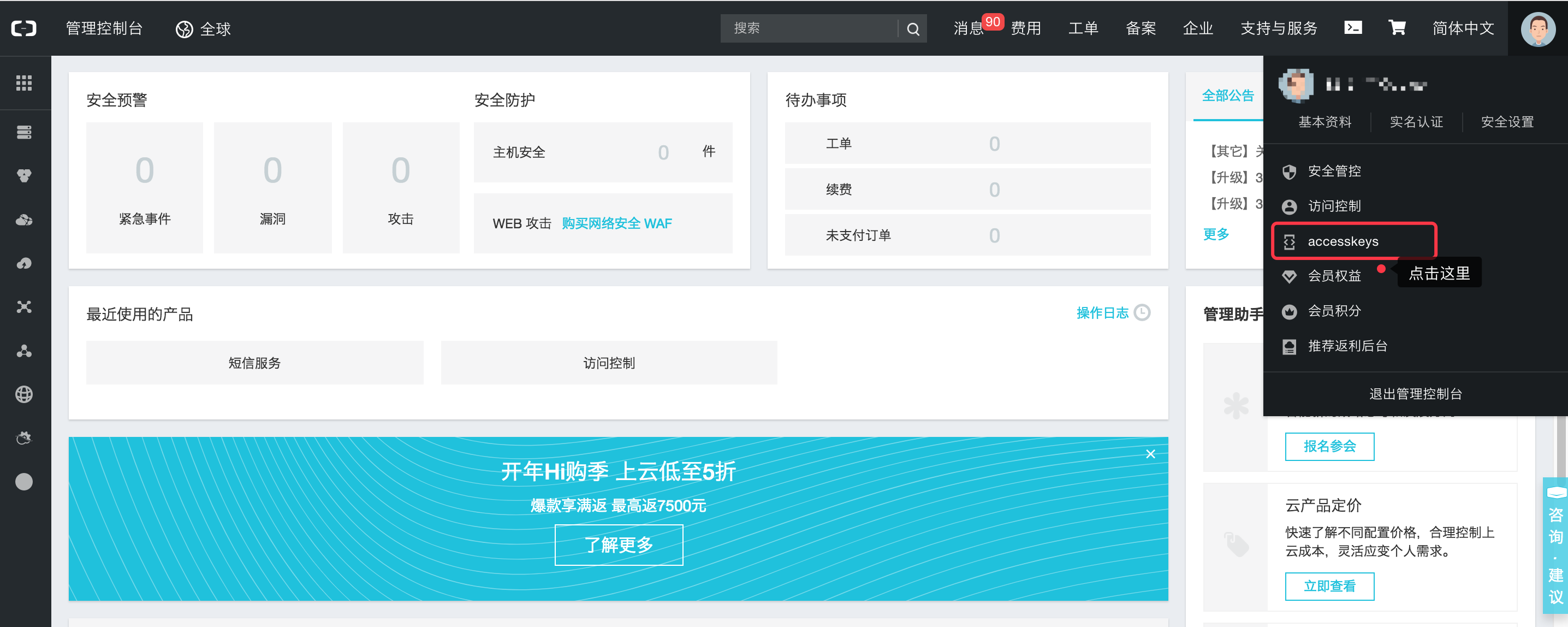Click 购买网络安全 WAF link
Image resolution: width=1568 pixels, height=627 pixels.
click(x=616, y=223)
